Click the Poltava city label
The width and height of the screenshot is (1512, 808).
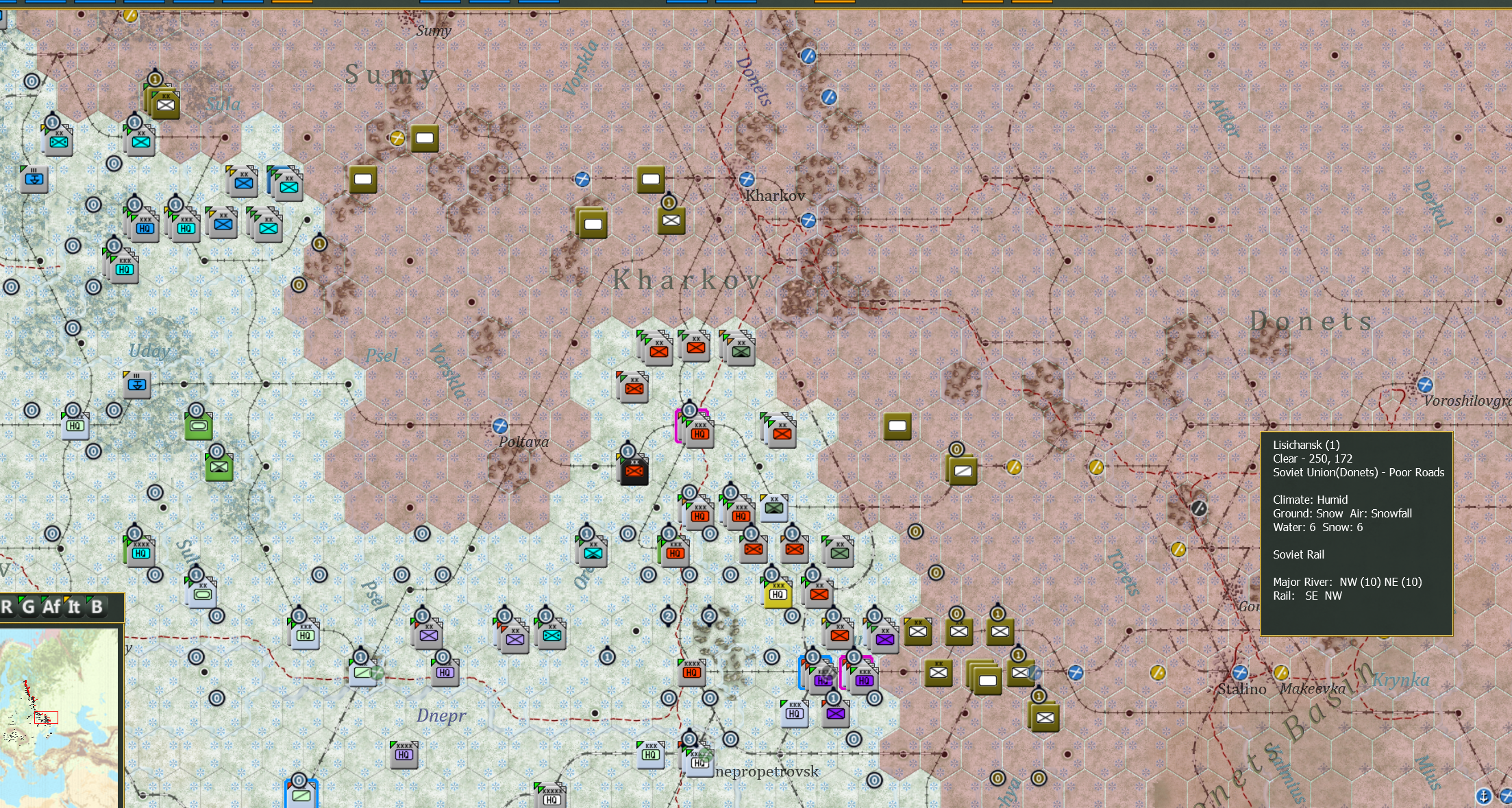(x=523, y=442)
